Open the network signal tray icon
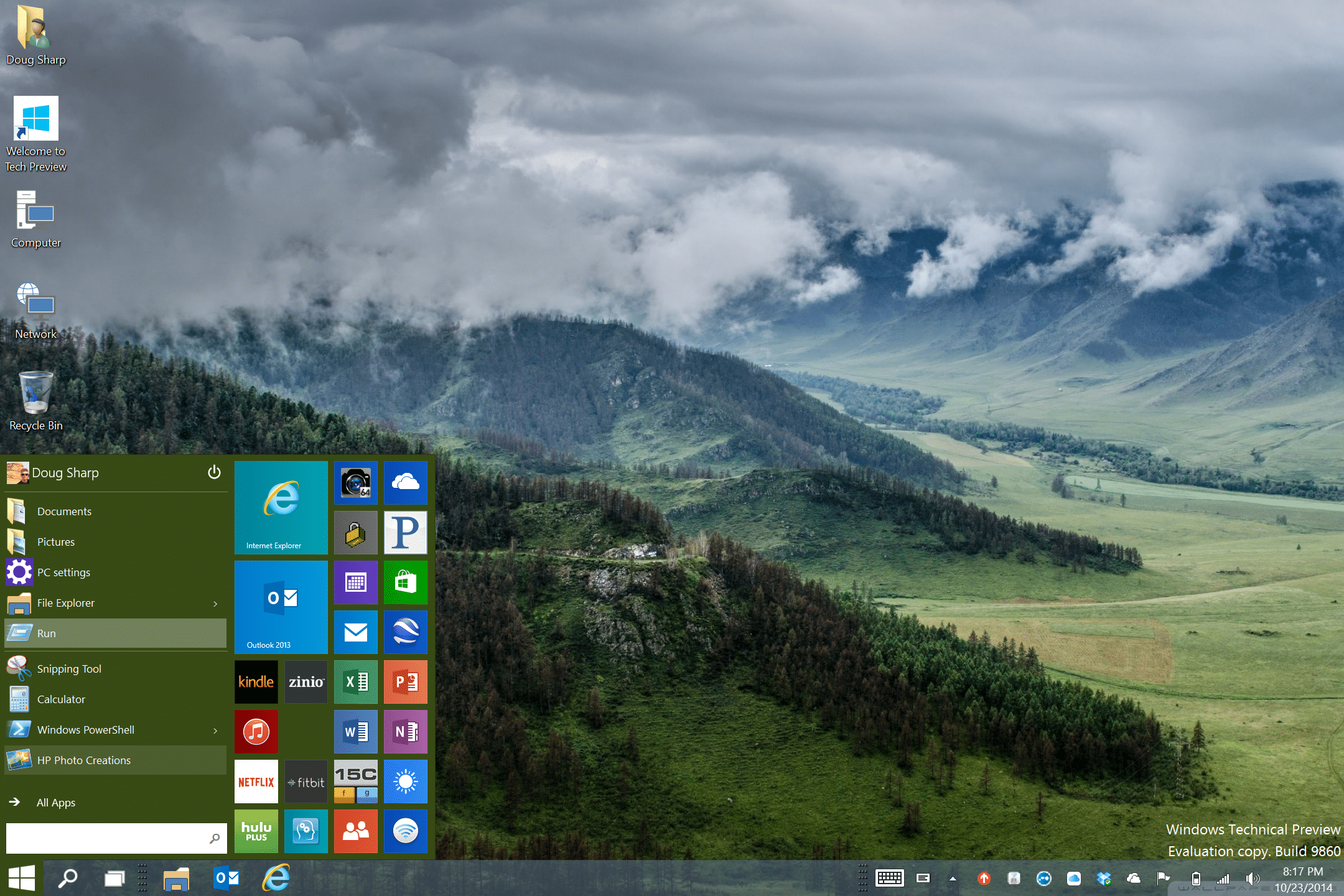The image size is (1344, 896). [1223, 879]
